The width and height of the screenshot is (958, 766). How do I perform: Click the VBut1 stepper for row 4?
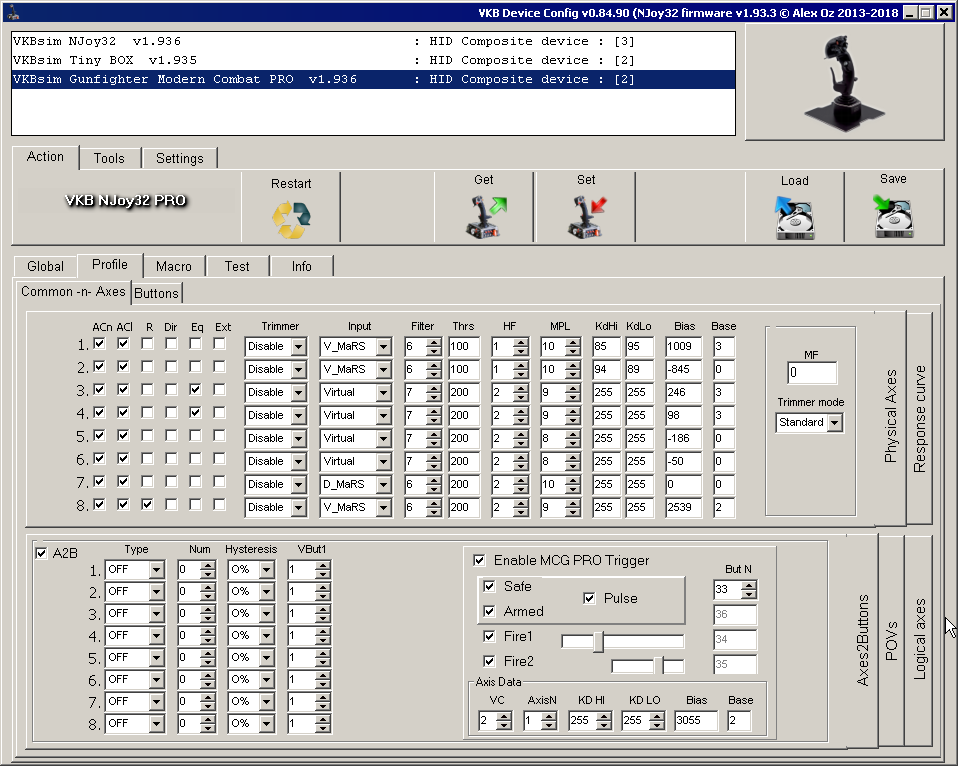(323, 636)
